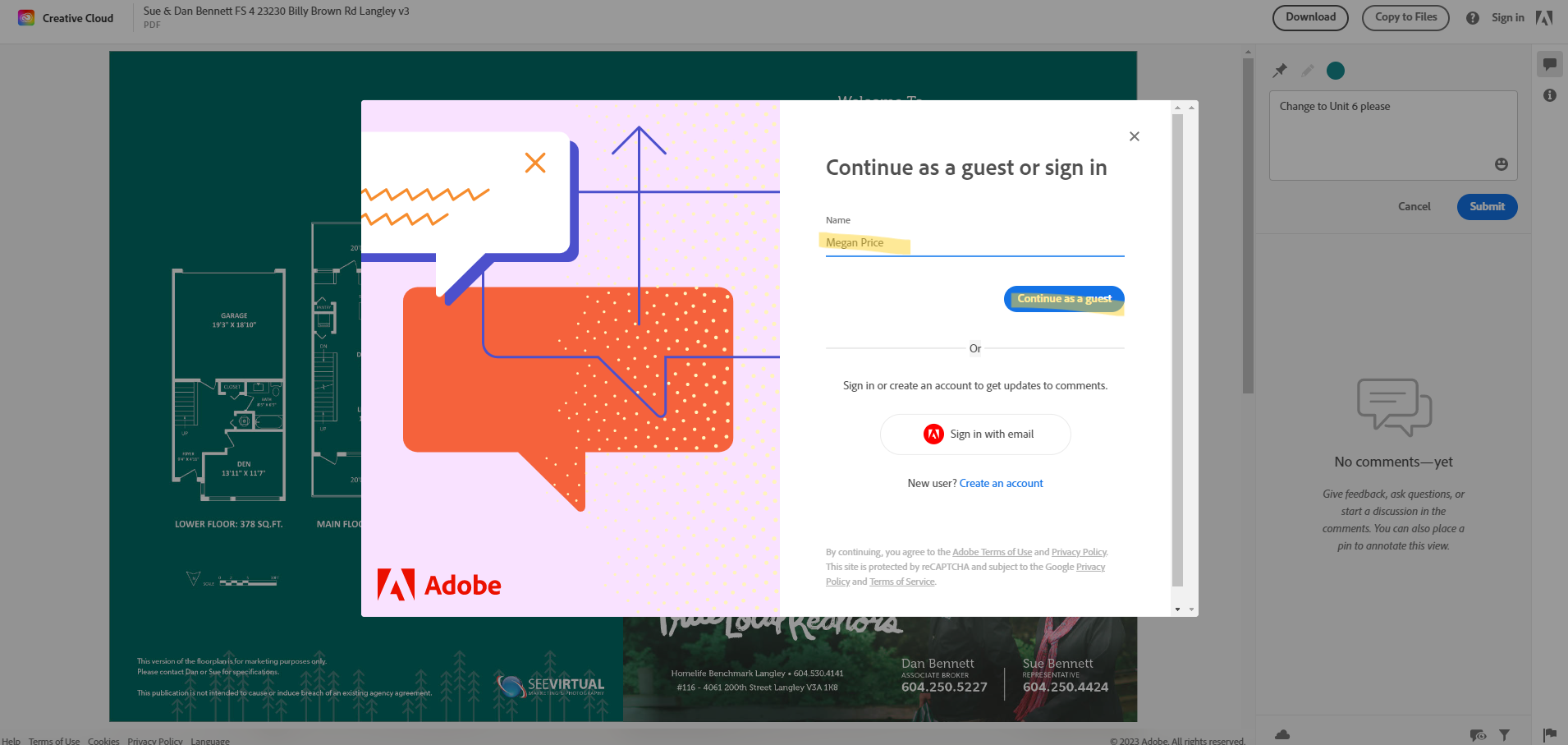The image size is (1568, 745).
Task: Submit the comment
Action: click(x=1487, y=207)
